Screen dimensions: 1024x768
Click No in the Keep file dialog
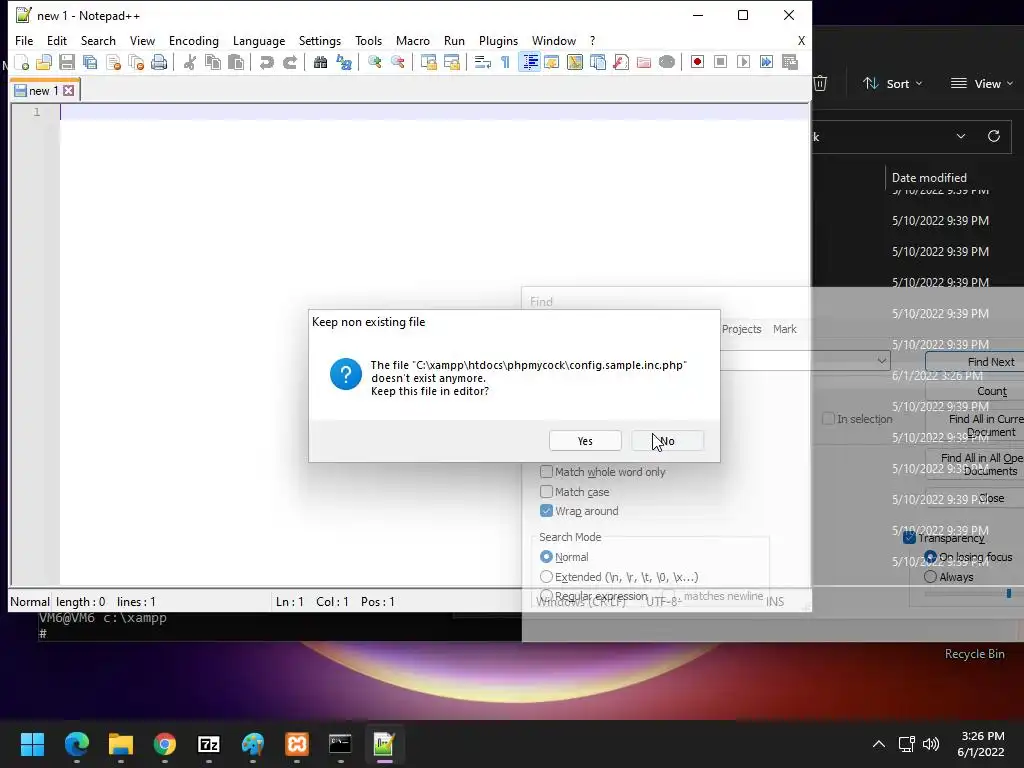click(x=667, y=441)
